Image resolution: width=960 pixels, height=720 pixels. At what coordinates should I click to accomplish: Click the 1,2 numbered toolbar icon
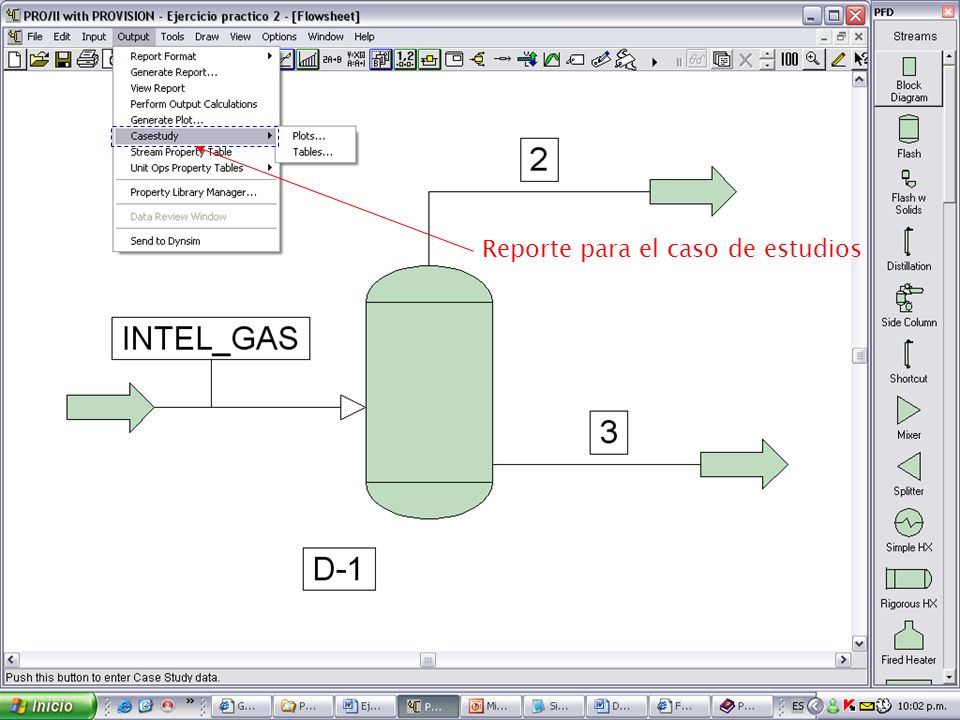[x=405, y=59]
